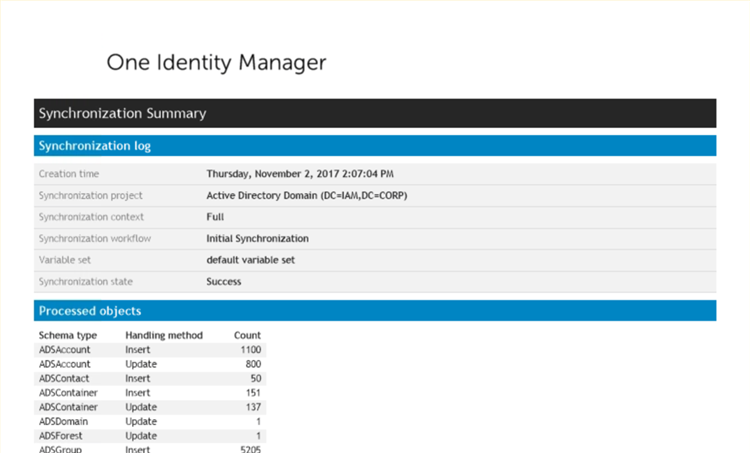Click Insert in the ADSContact row

[x=138, y=378]
